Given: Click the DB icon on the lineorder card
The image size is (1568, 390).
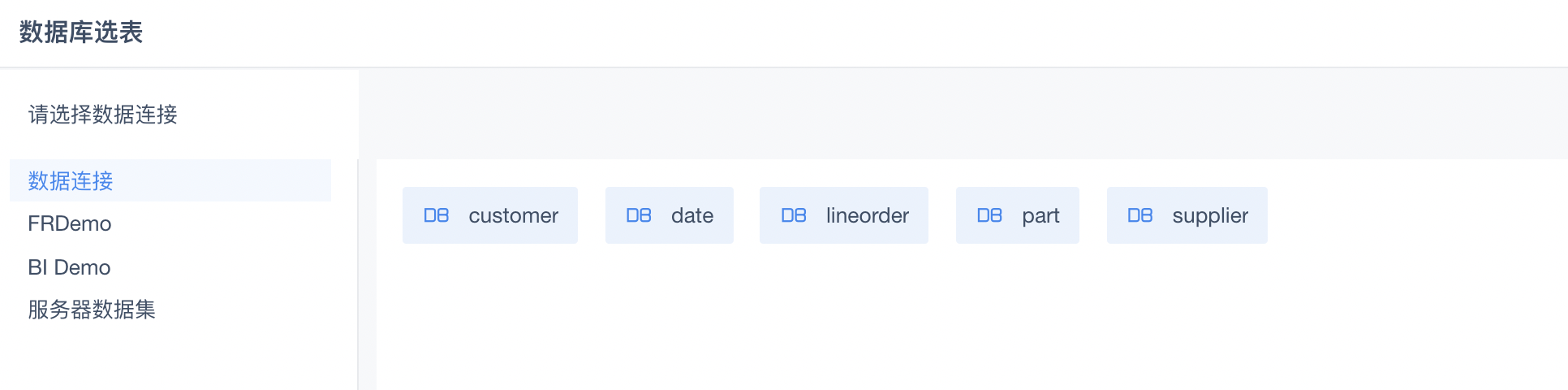Looking at the screenshot, I should click(794, 215).
